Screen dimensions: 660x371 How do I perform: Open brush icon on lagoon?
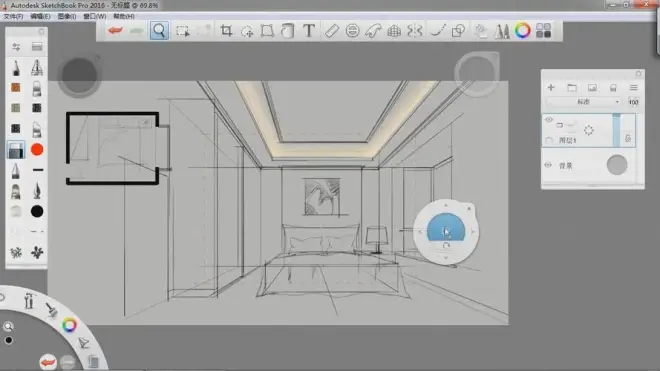click(51, 310)
